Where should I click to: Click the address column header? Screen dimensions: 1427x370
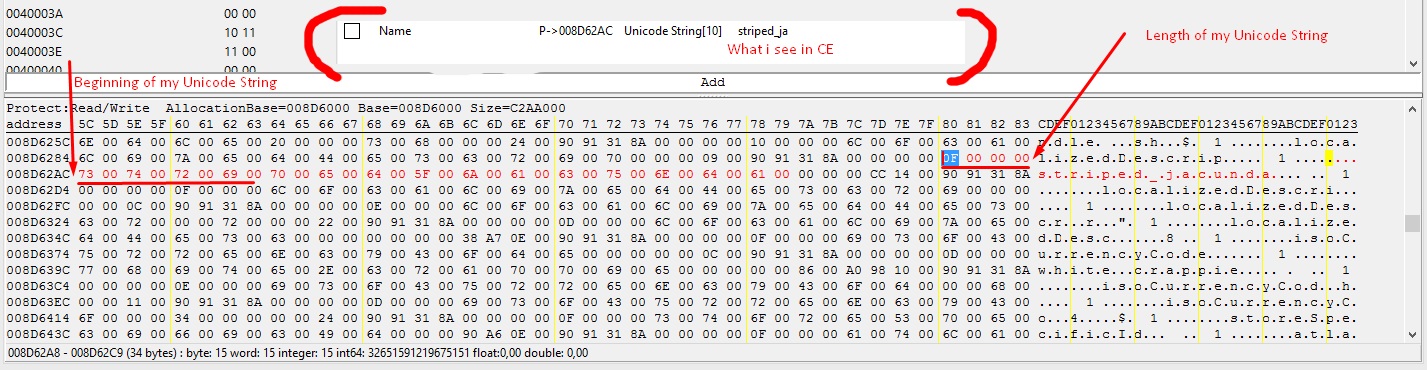click(x=34, y=124)
